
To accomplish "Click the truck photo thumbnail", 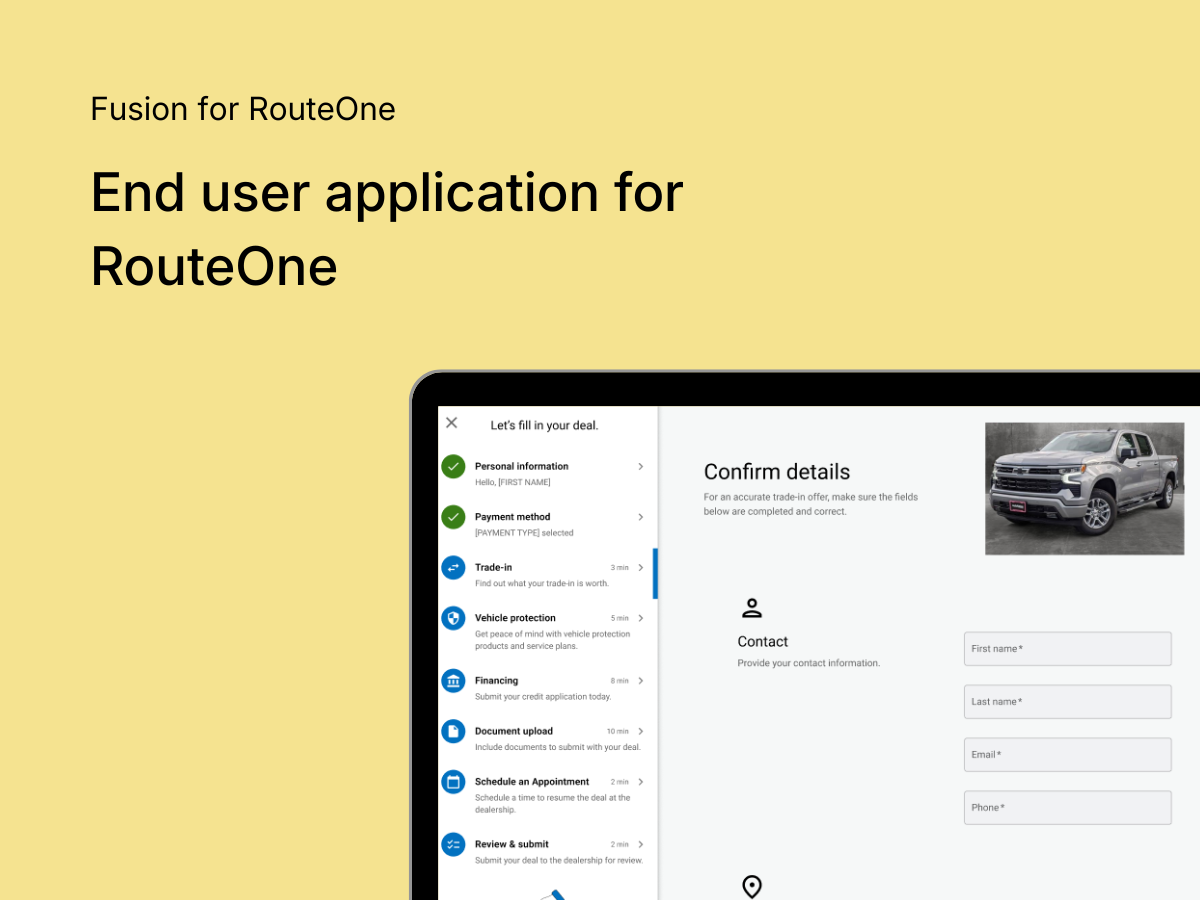I will click(x=1084, y=488).
